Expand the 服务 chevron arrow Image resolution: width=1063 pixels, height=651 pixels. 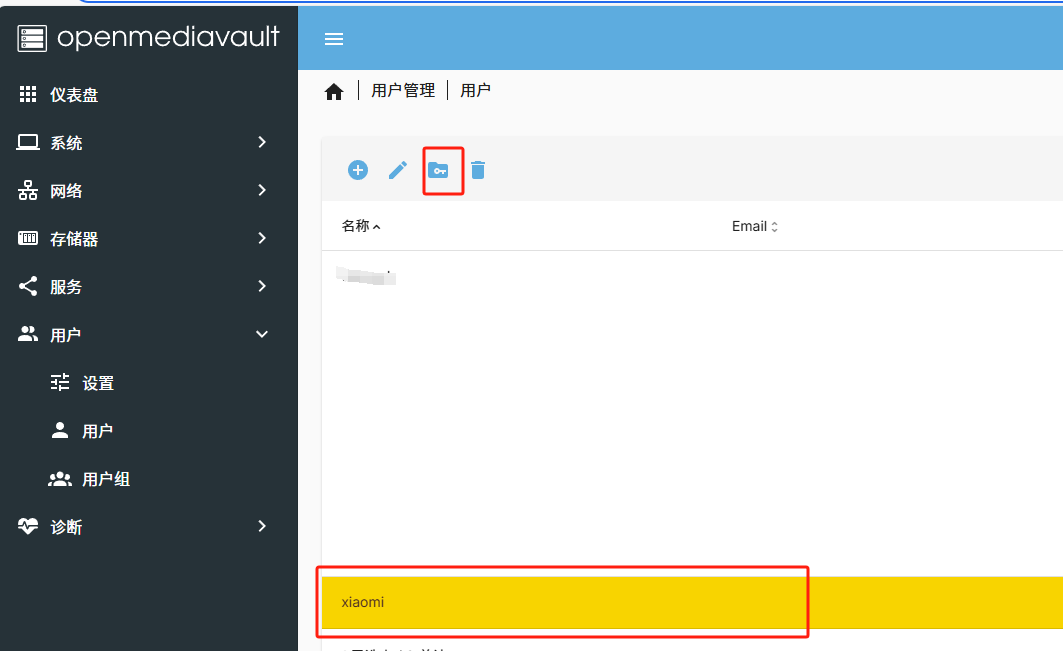(262, 286)
